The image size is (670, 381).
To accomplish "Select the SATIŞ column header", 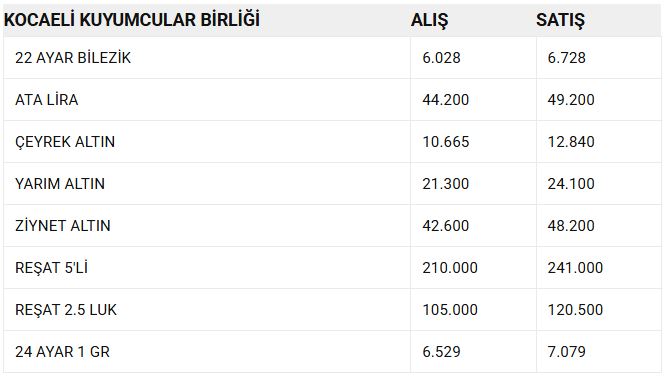I will [x=561, y=21].
